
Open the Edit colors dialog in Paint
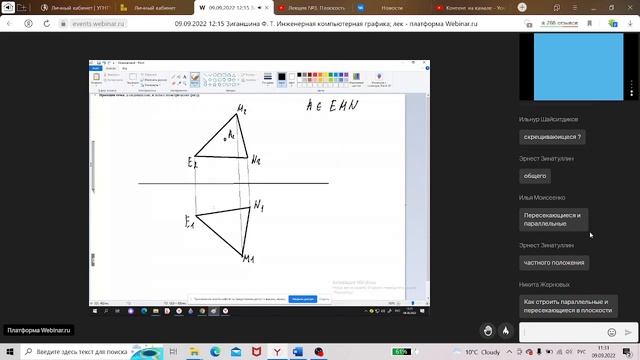356,80
